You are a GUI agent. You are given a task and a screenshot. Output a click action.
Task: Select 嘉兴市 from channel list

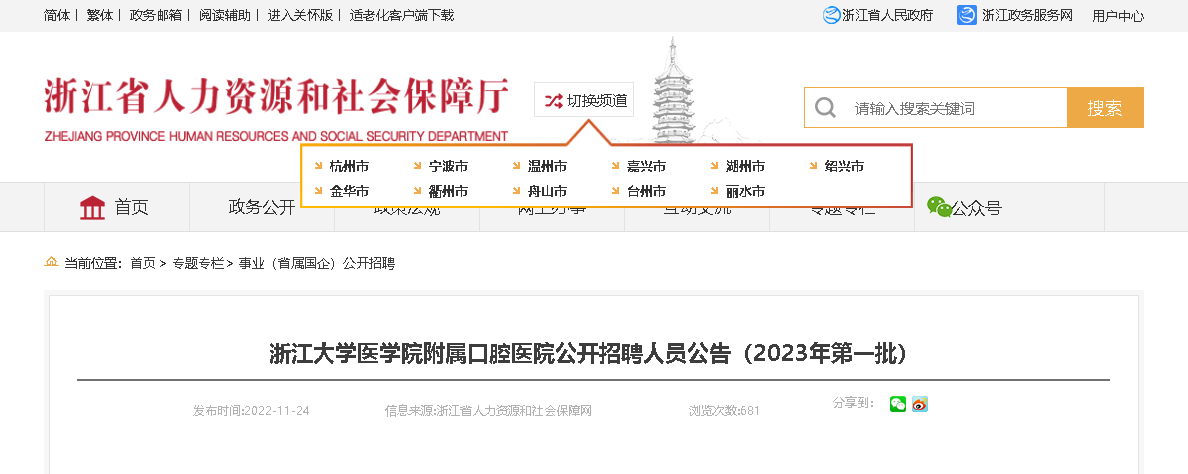click(646, 167)
